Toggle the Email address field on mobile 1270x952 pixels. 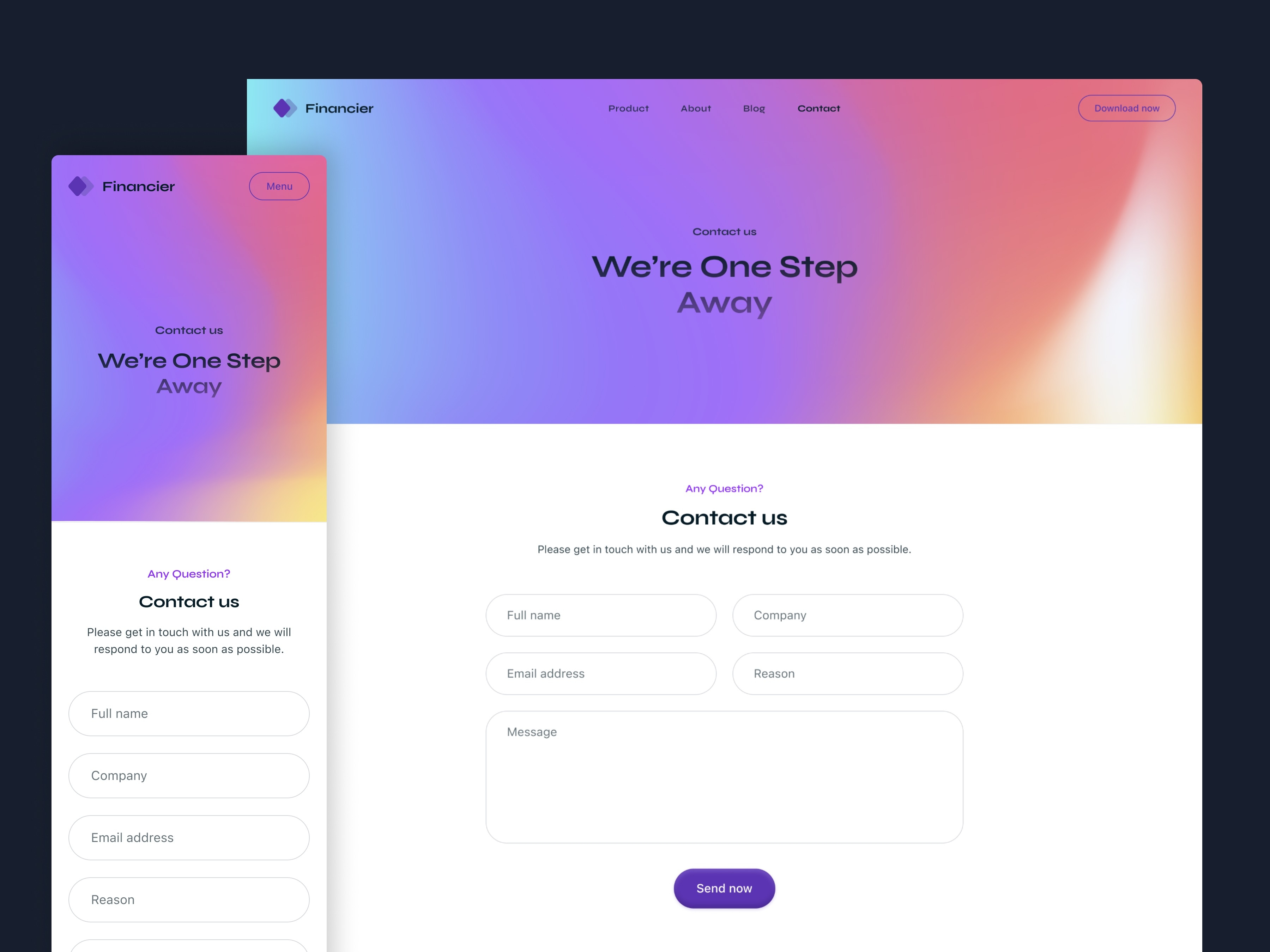tap(189, 837)
